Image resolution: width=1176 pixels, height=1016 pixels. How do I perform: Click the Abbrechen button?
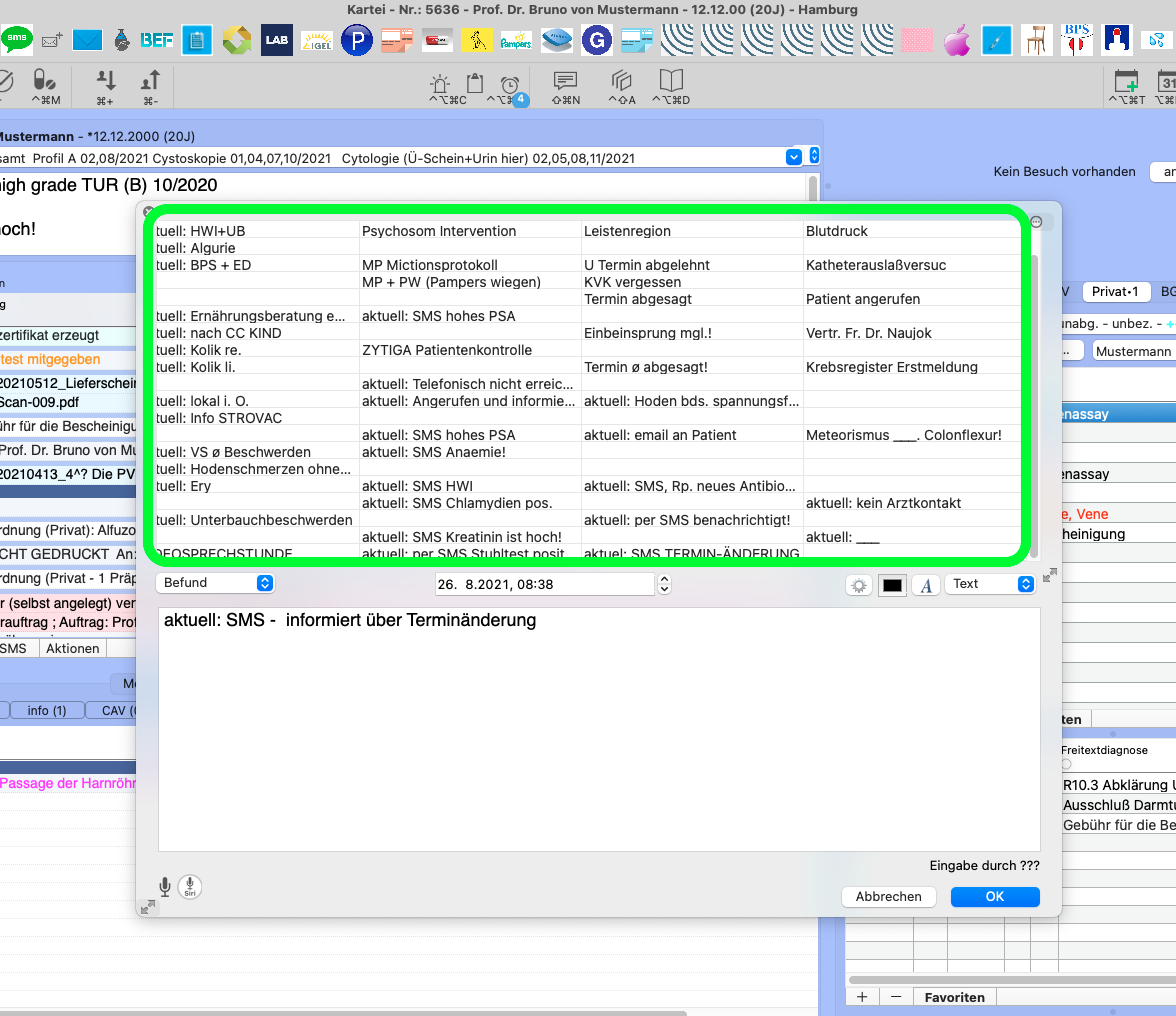[x=889, y=897]
